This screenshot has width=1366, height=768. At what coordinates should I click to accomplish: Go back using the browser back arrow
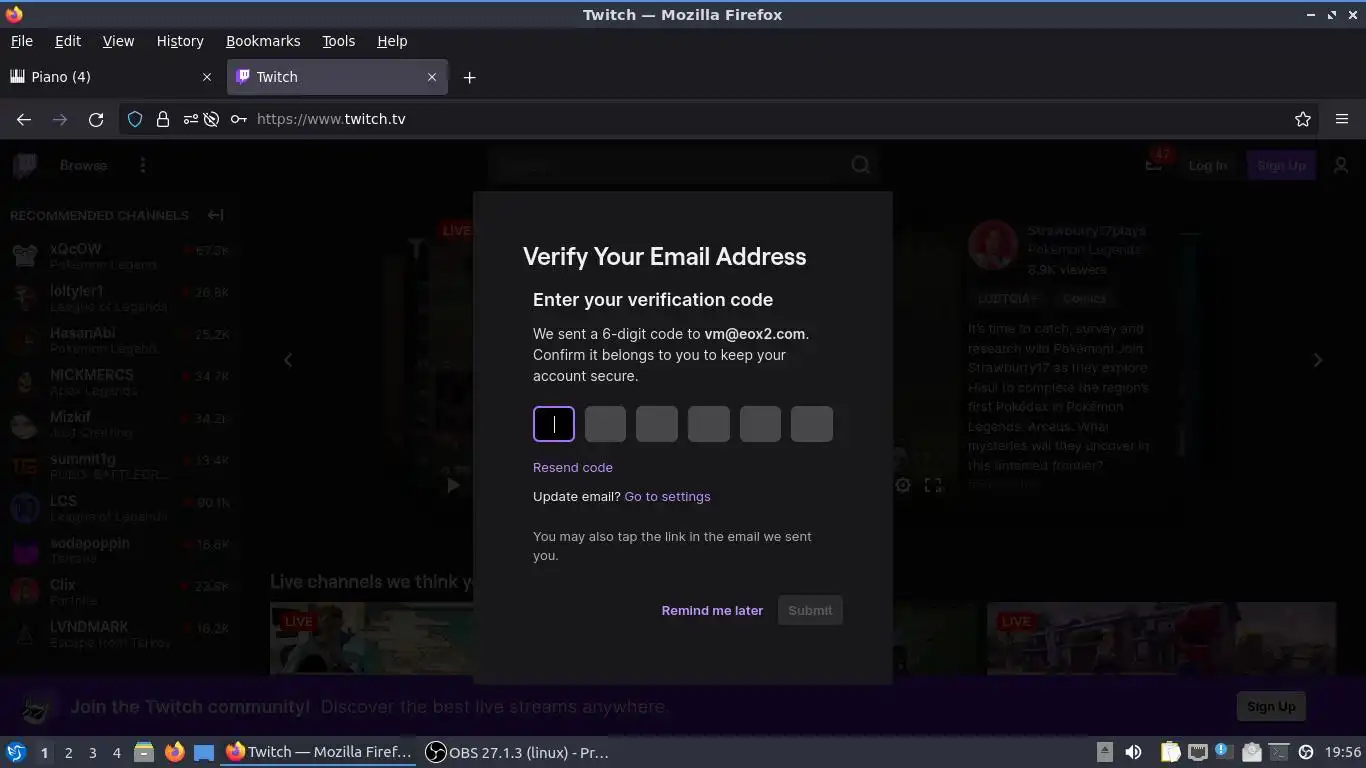[x=24, y=119]
